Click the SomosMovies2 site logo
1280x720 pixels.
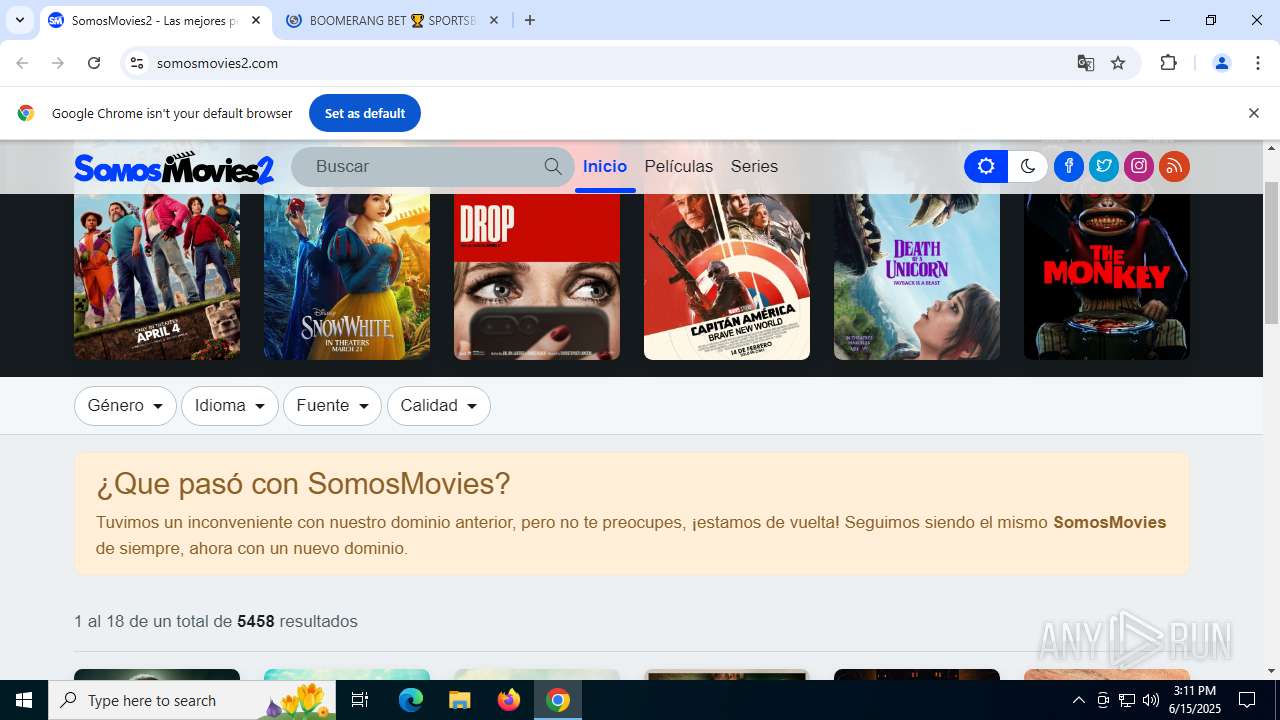[174, 167]
